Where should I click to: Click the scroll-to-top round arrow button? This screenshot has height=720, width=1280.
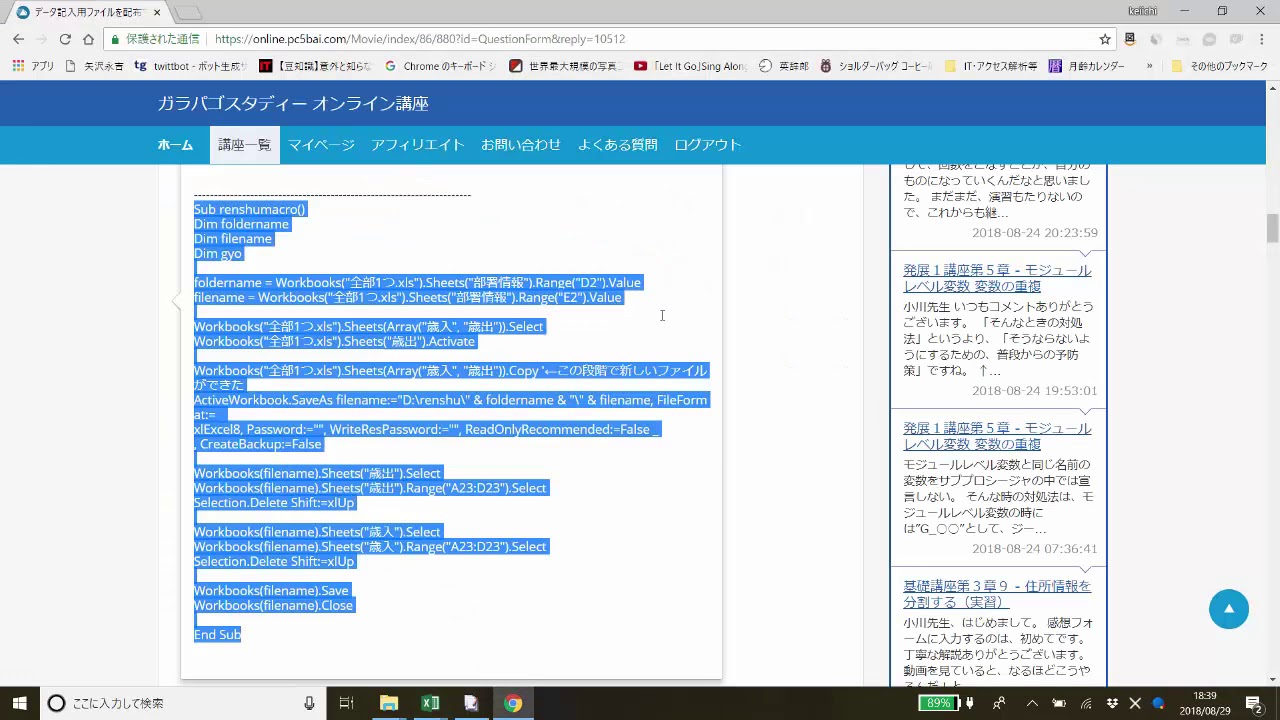click(x=1228, y=609)
